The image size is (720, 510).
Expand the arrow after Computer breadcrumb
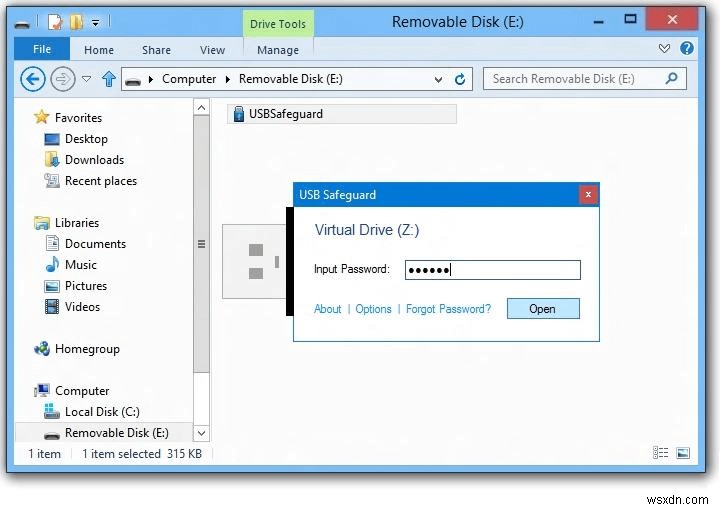pos(227,79)
